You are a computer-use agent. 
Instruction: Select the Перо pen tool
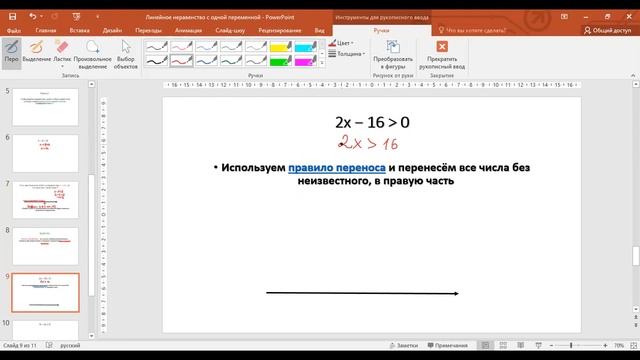click(11, 52)
